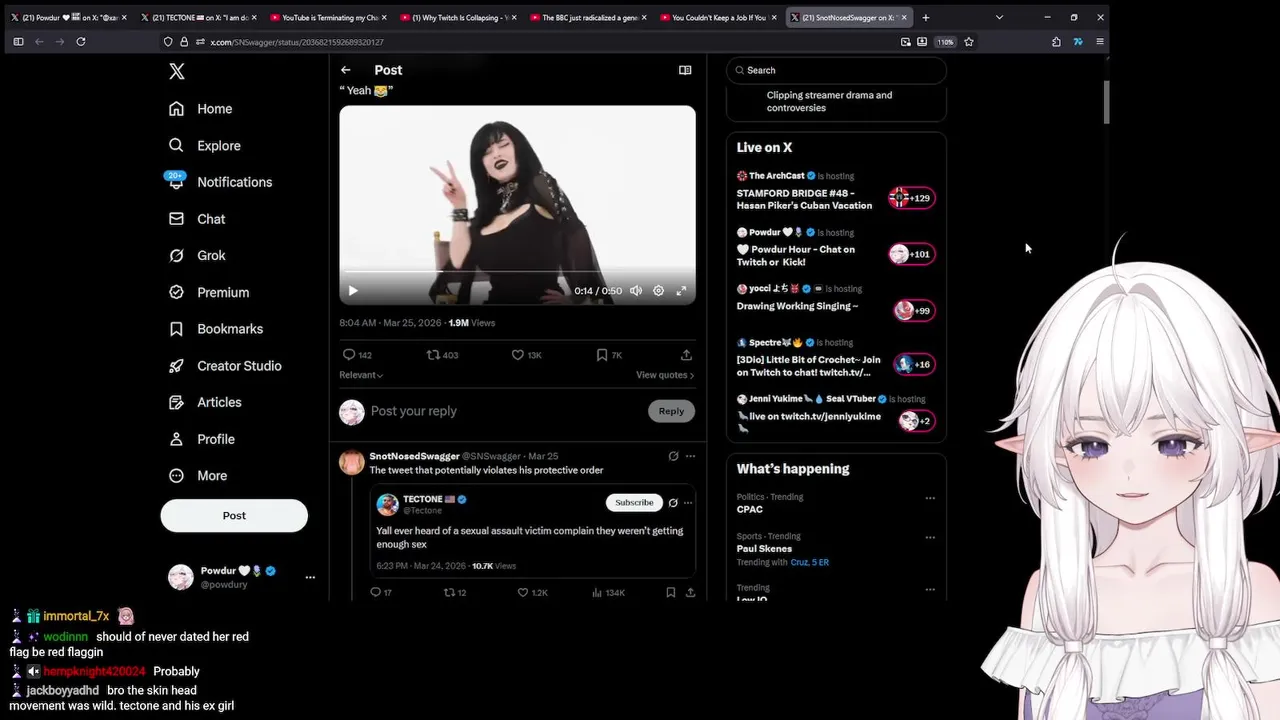Open account options dots next to Powdur
This screenshot has height=720, width=1280.
tap(310, 577)
